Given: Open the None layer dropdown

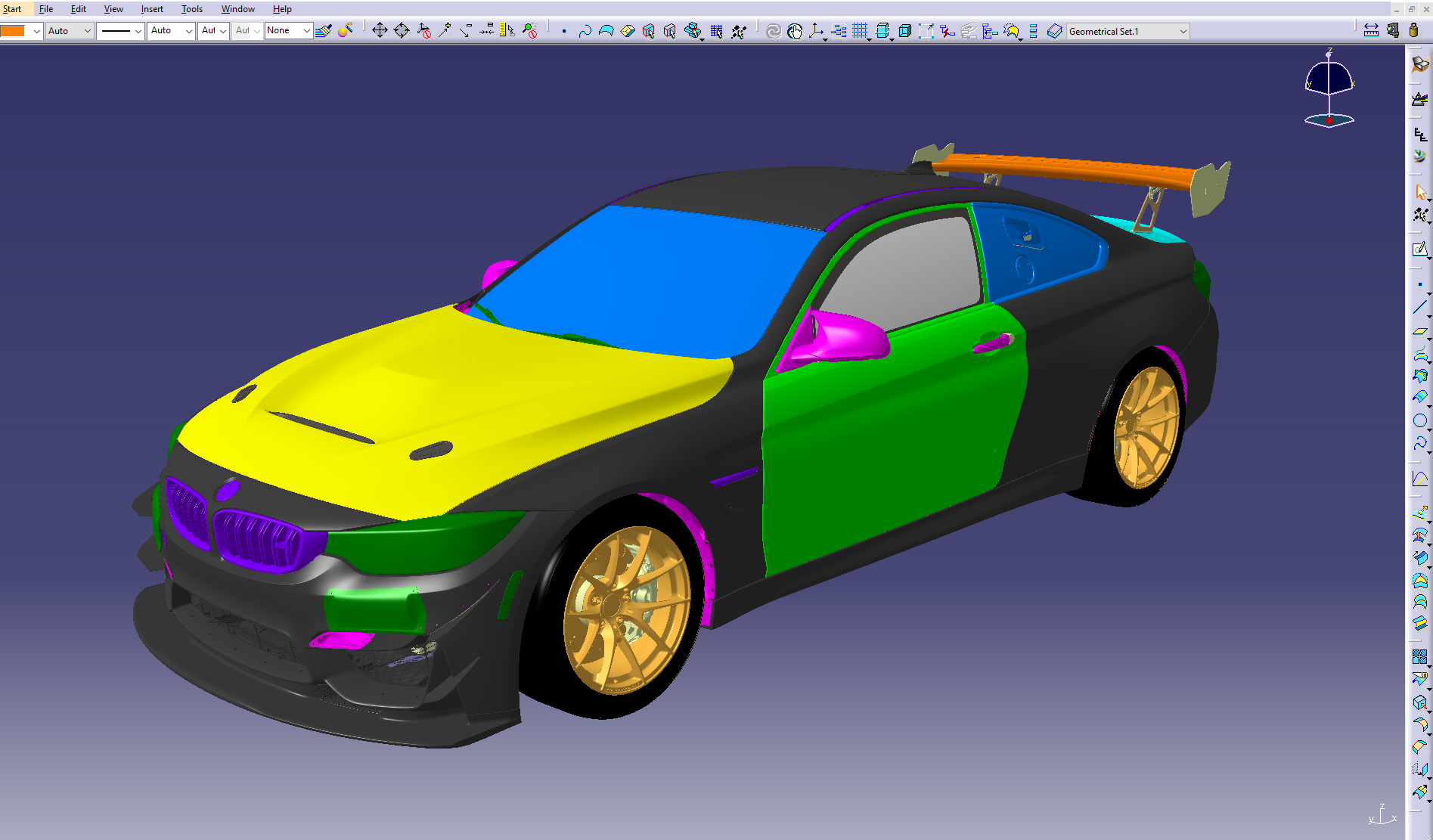Looking at the screenshot, I should click(306, 31).
